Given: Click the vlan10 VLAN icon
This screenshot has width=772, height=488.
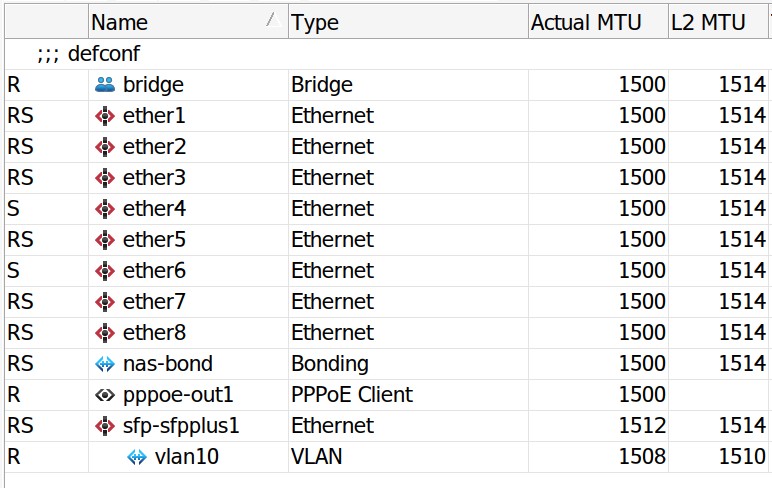Looking at the screenshot, I should pyautogui.click(x=137, y=457).
